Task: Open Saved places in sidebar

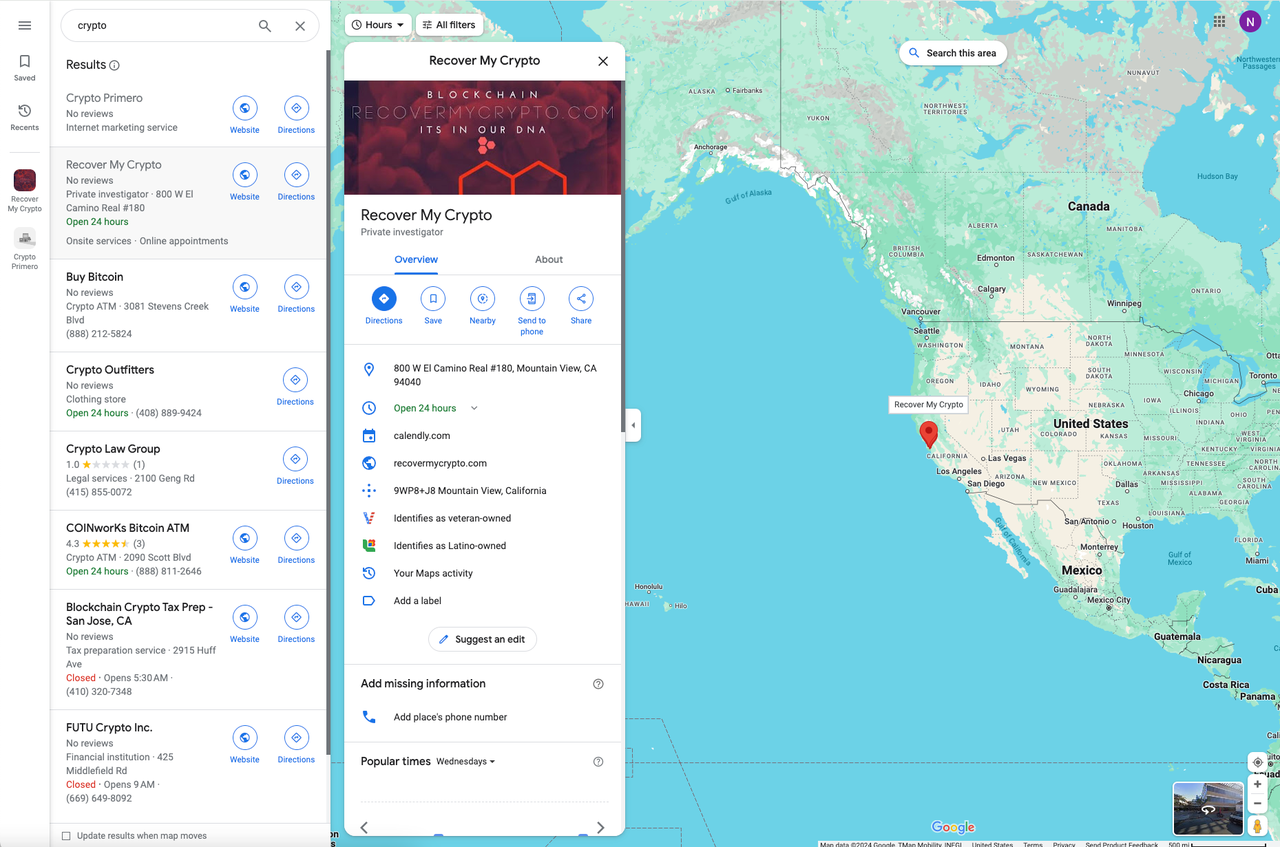Action: point(25,68)
